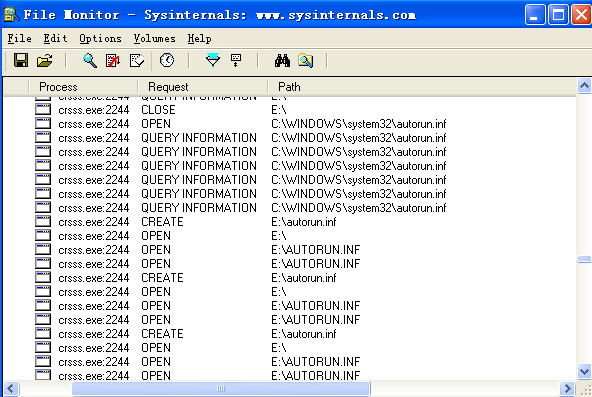Close the File Monitor window

[x=581, y=15]
